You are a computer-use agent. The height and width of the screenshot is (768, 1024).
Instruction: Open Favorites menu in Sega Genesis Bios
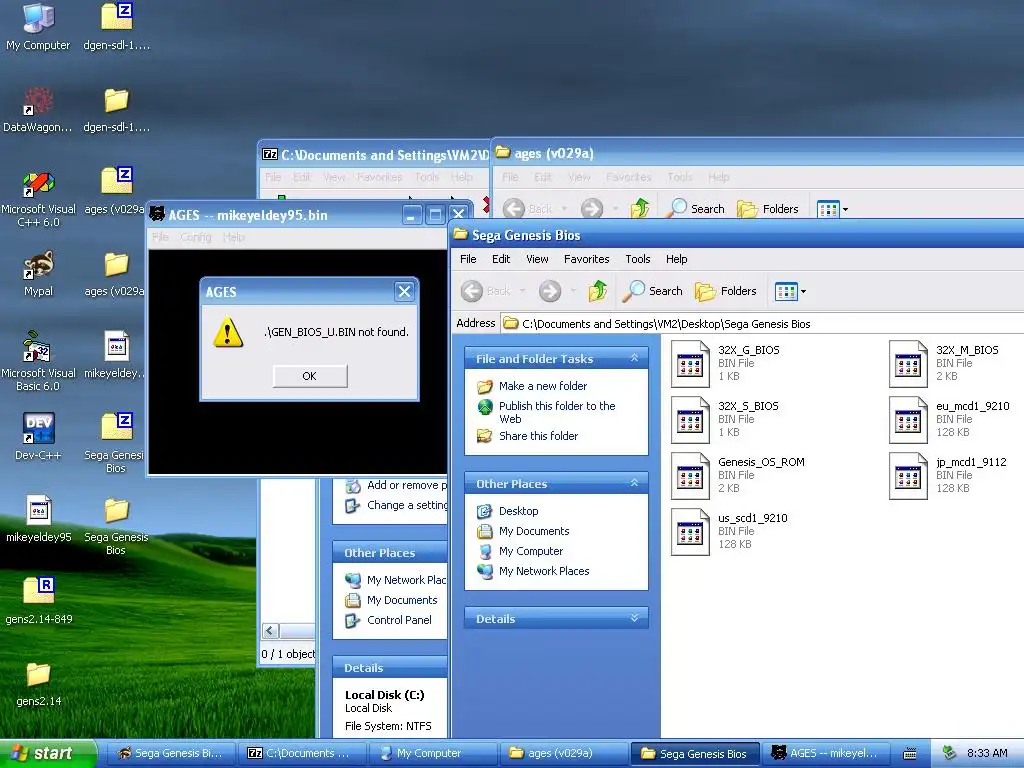[x=586, y=259]
